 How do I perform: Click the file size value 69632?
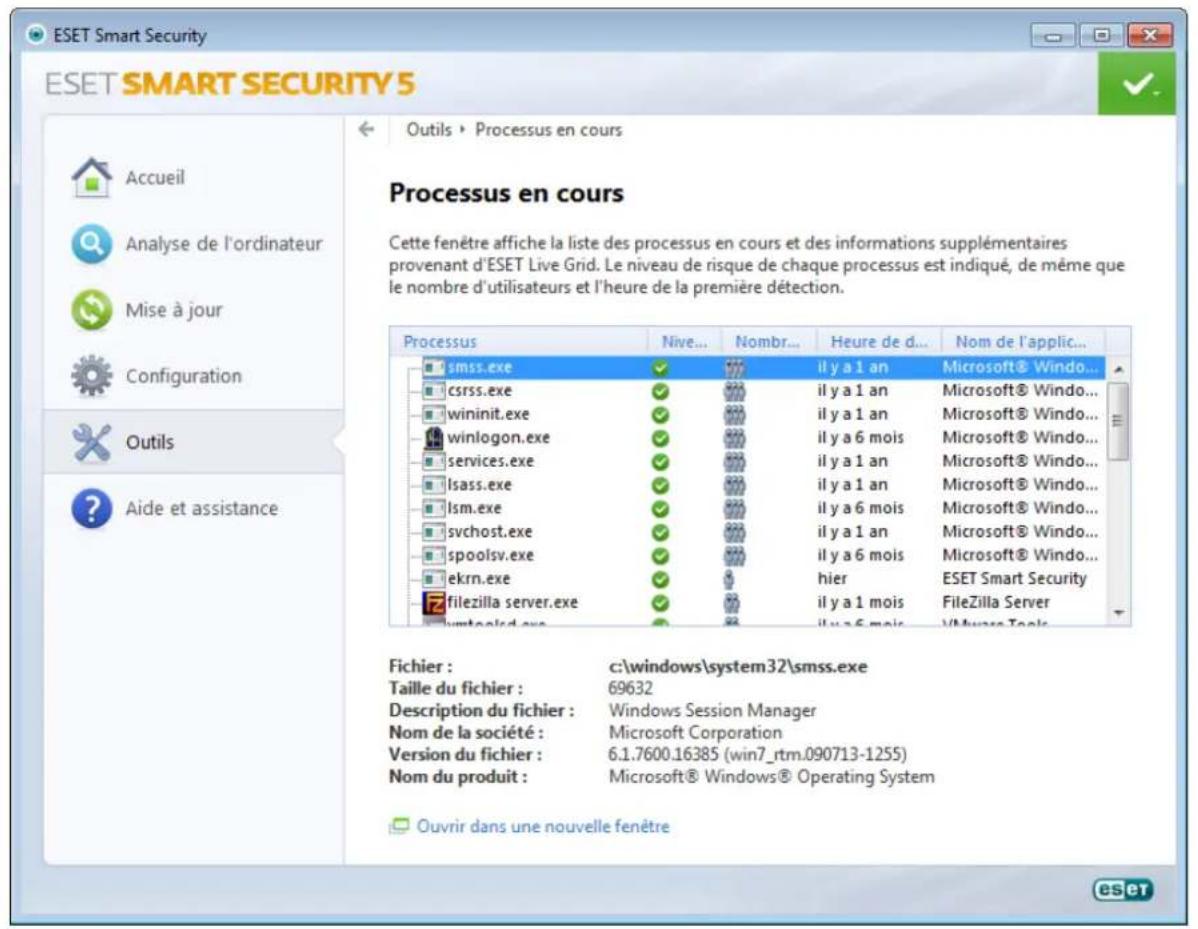pyautogui.click(x=630, y=688)
